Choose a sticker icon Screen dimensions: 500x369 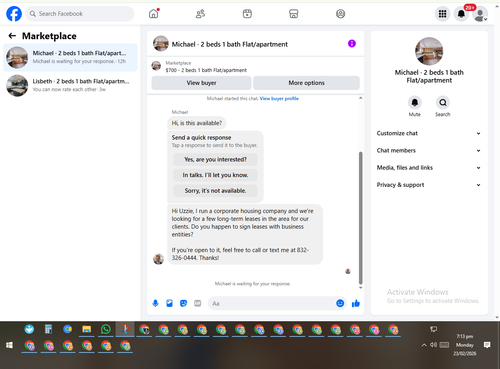(x=184, y=303)
